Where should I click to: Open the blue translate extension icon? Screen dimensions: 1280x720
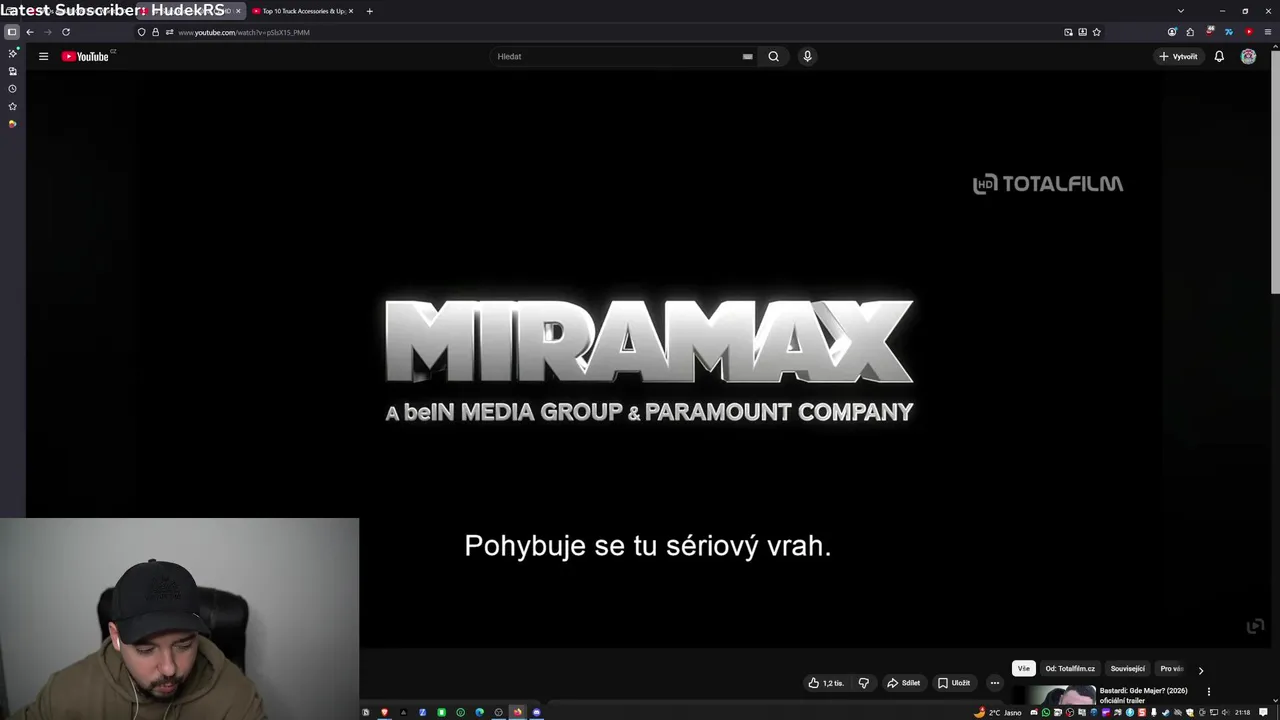[x=1229, y=32]
